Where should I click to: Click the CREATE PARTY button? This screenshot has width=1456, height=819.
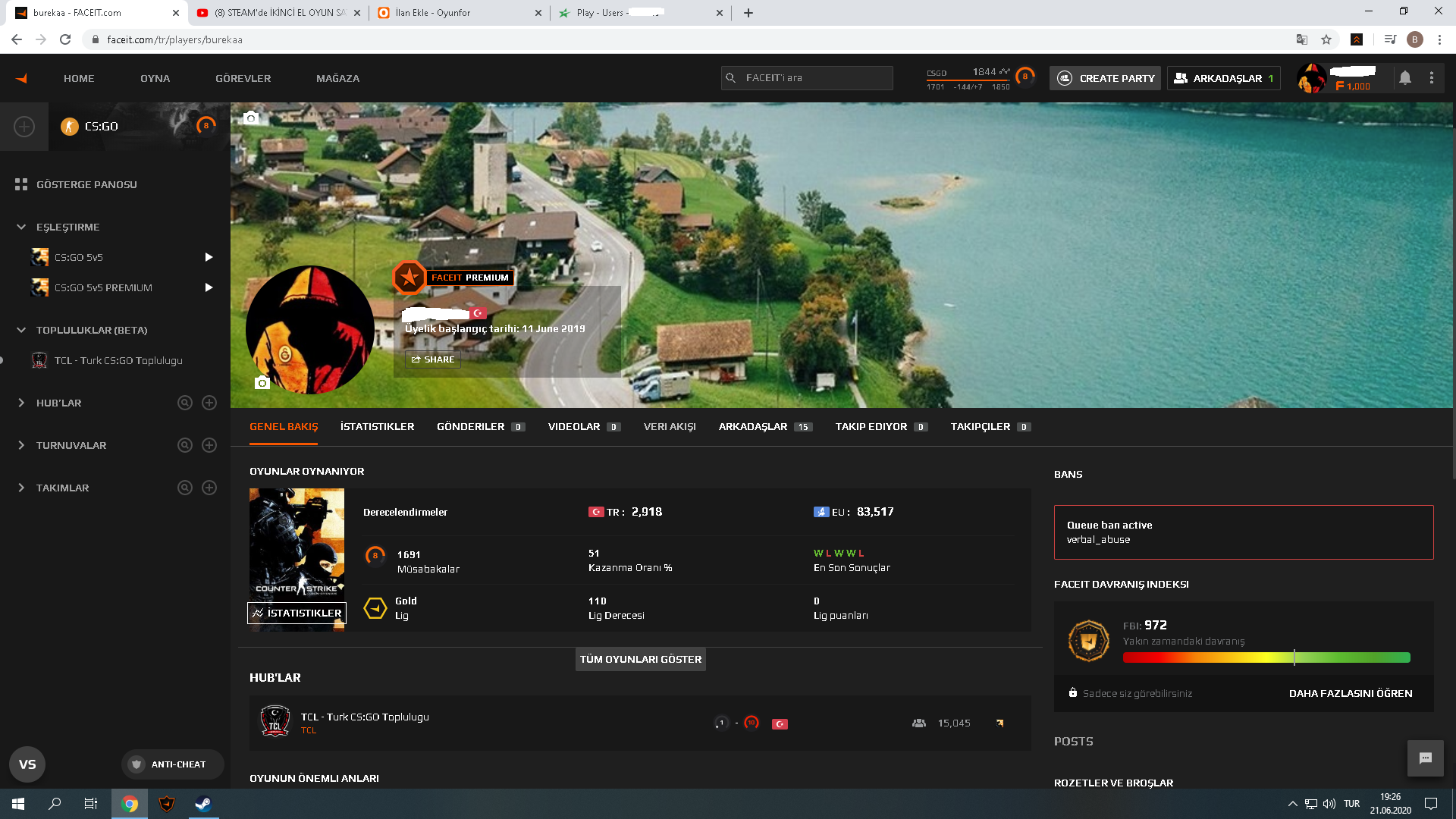[1105, 78]
